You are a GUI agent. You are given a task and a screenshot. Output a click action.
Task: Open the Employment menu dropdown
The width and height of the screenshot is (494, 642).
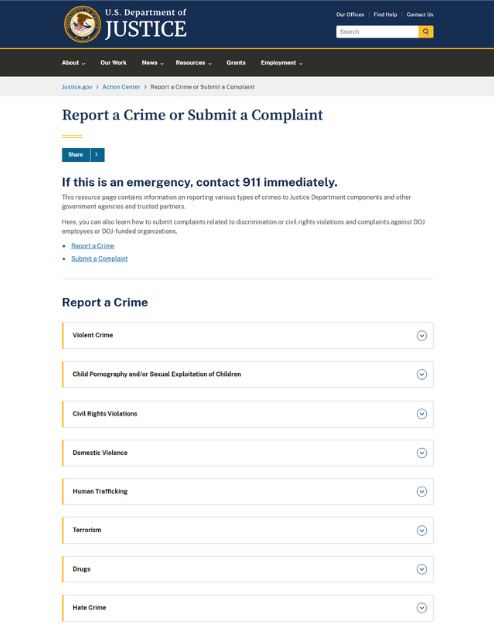click(282, 63)
